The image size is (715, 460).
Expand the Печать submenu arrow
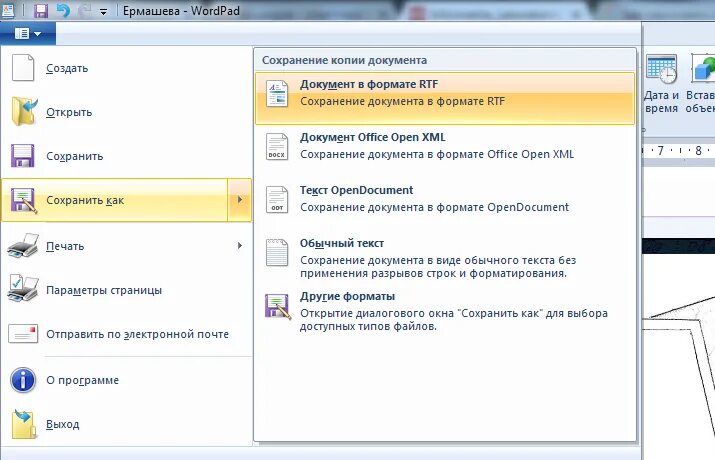(240, 246)
